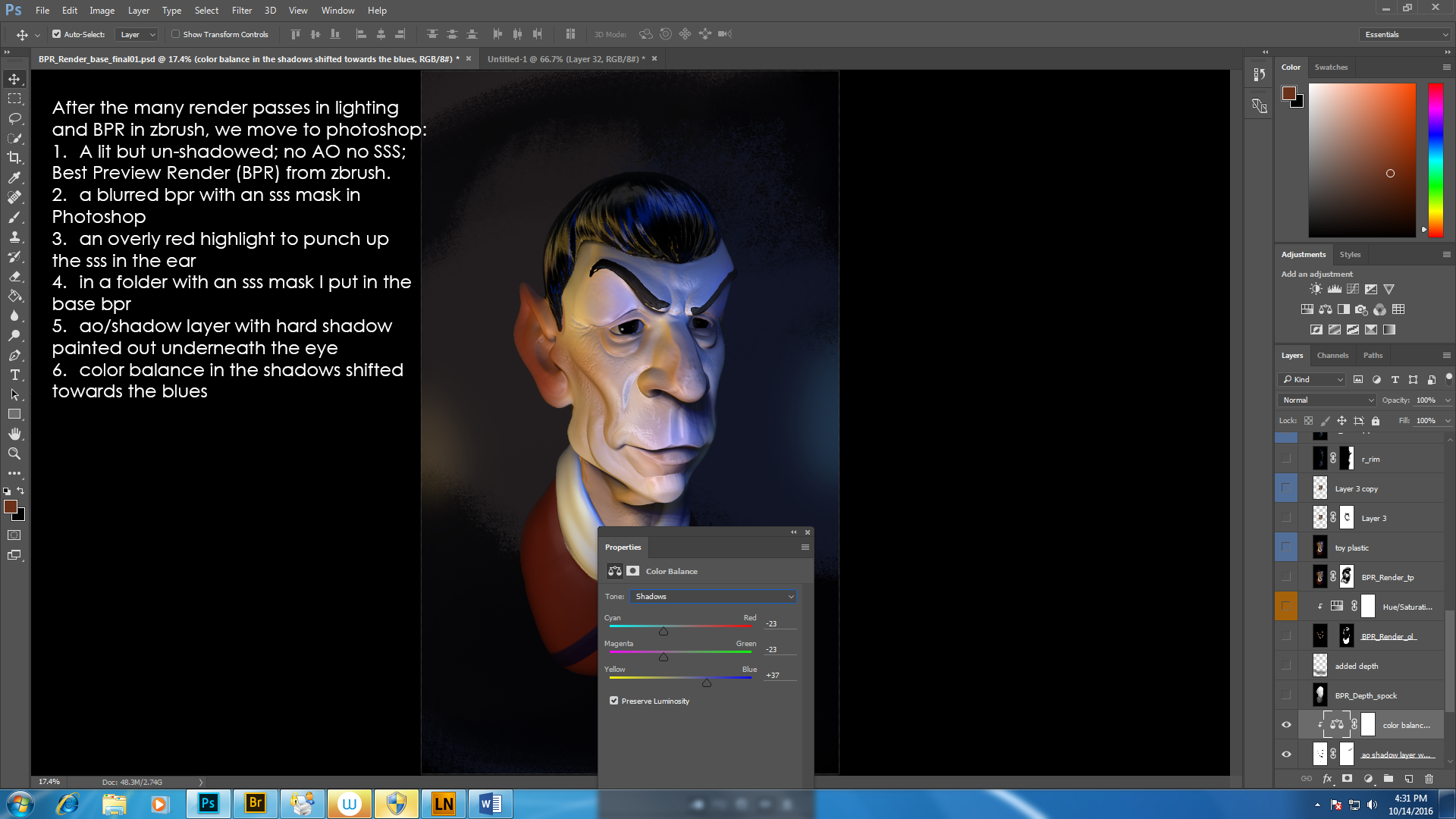
Task: Select the Hand tool
Action: 14,434
